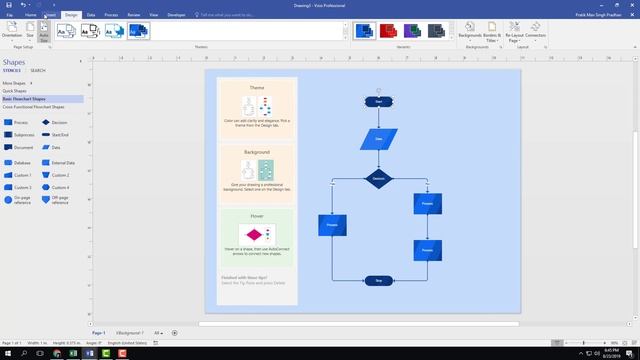Screen dimensions: 640x360
Task: Pick the Data shape in stencil
Action: pos(51,147)
